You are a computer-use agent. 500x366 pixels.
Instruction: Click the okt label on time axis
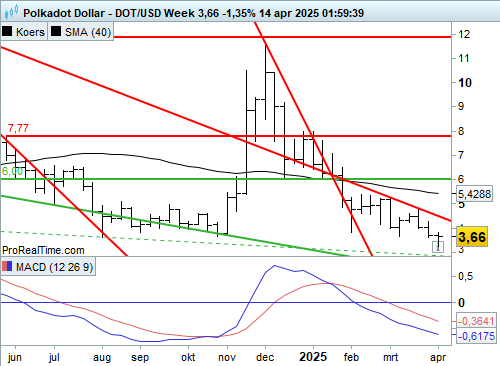pyautogui.click(x=188, y=357)
